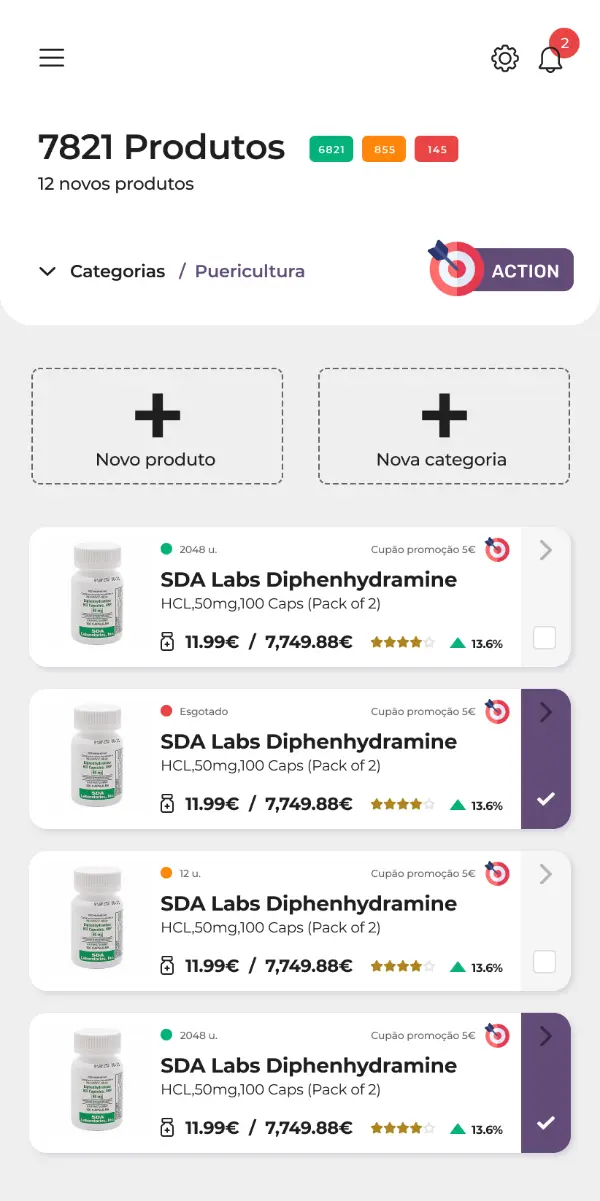
Task: Check the first product's checkbox
Action: click(x=545, y=638)
